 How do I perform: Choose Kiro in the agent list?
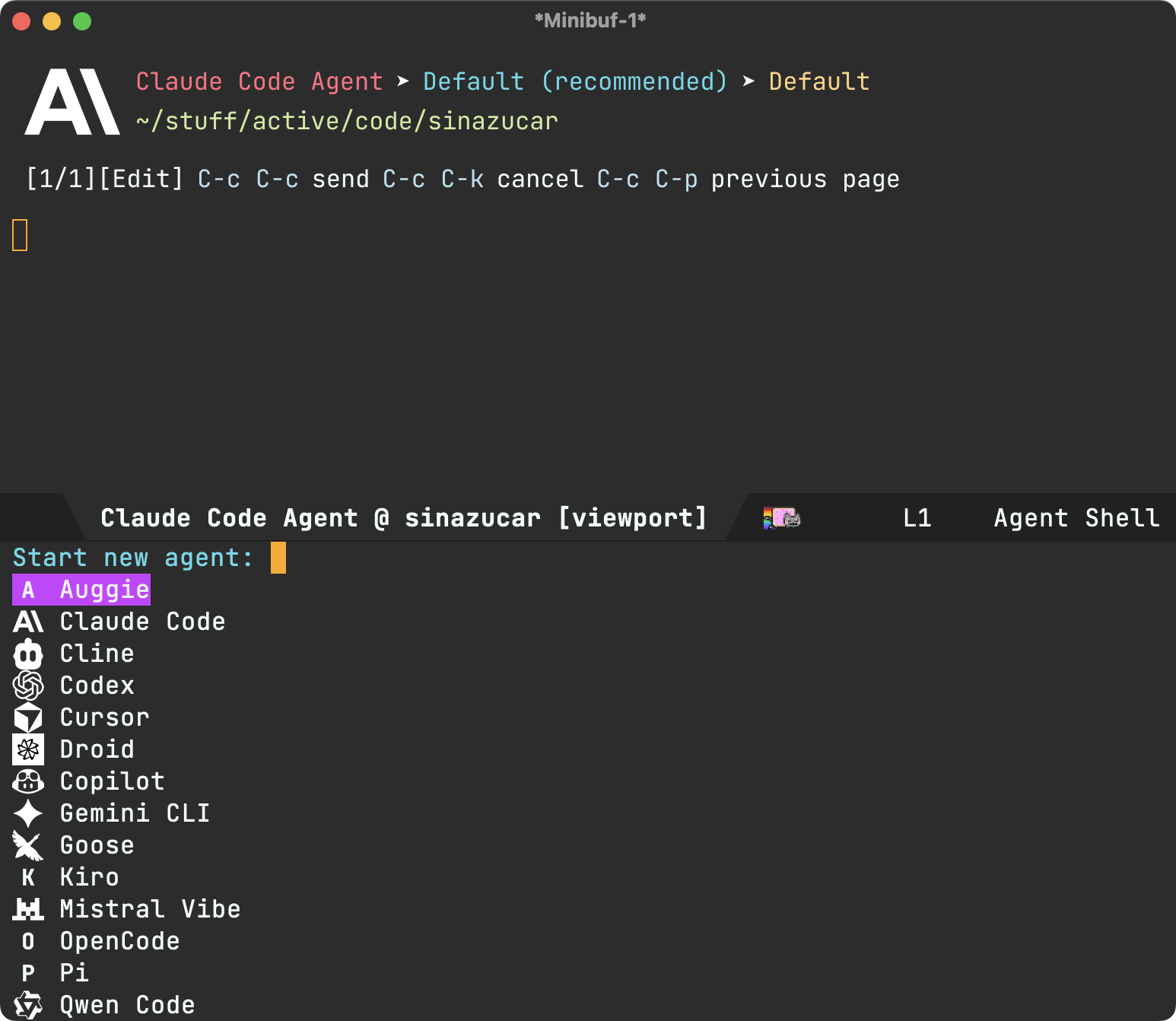pyautogui.click(x=89, y=877)
